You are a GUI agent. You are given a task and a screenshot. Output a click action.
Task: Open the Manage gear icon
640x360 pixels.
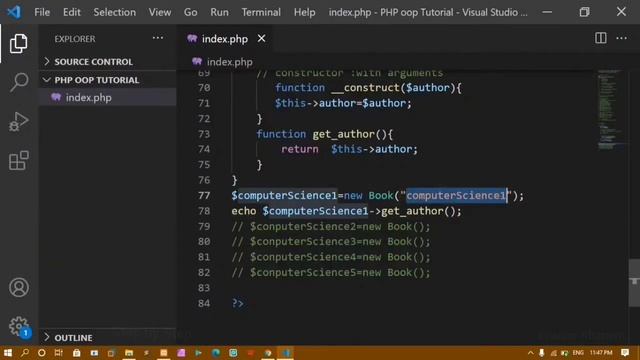pyautogui.click(x=19, y=326)
